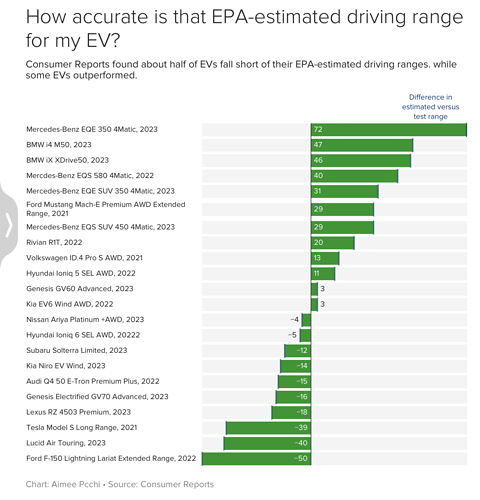Click the Ford F-150 Lightning bar showing -50

pos(257,459)
